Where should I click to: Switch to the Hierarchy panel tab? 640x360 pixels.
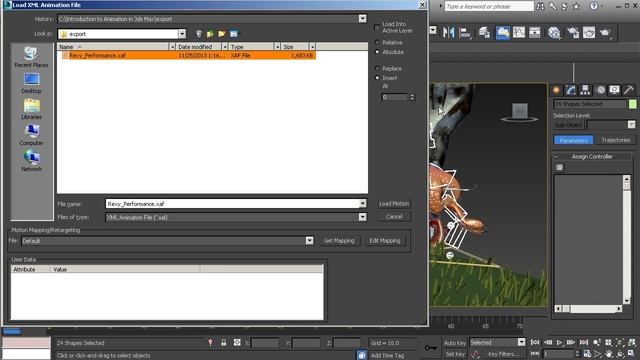point(585,90)
